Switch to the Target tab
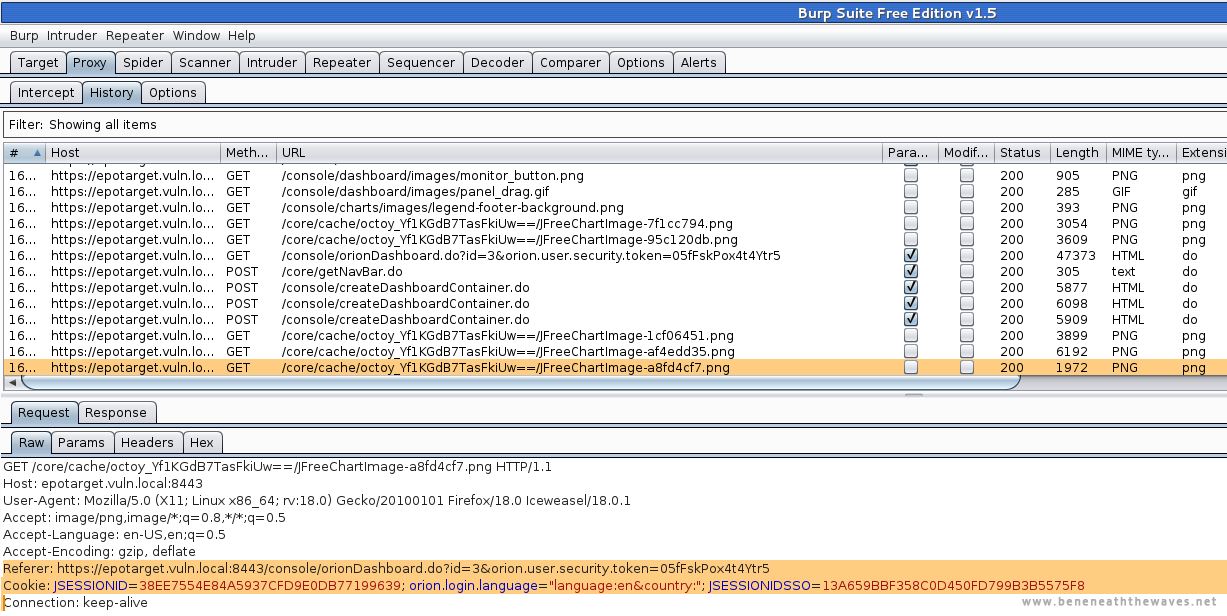The image size is (1227, 616). pos(38,62)
